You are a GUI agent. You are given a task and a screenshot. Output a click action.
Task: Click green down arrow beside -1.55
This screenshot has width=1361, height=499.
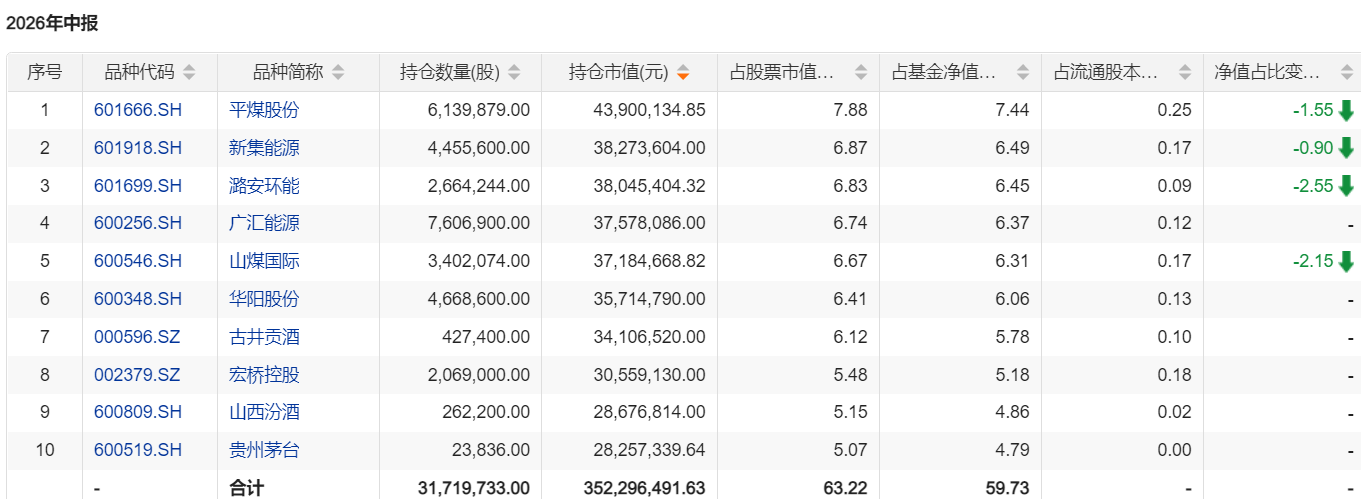pos(1345,110)
